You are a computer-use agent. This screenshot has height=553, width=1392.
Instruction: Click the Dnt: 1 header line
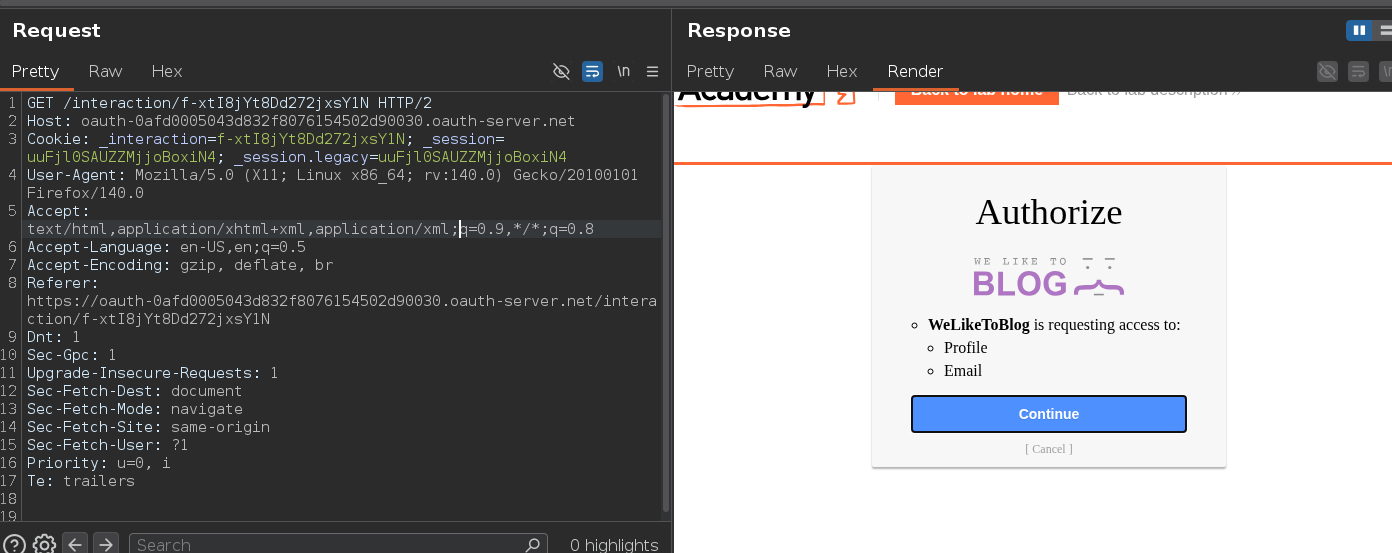pos(53,337)
